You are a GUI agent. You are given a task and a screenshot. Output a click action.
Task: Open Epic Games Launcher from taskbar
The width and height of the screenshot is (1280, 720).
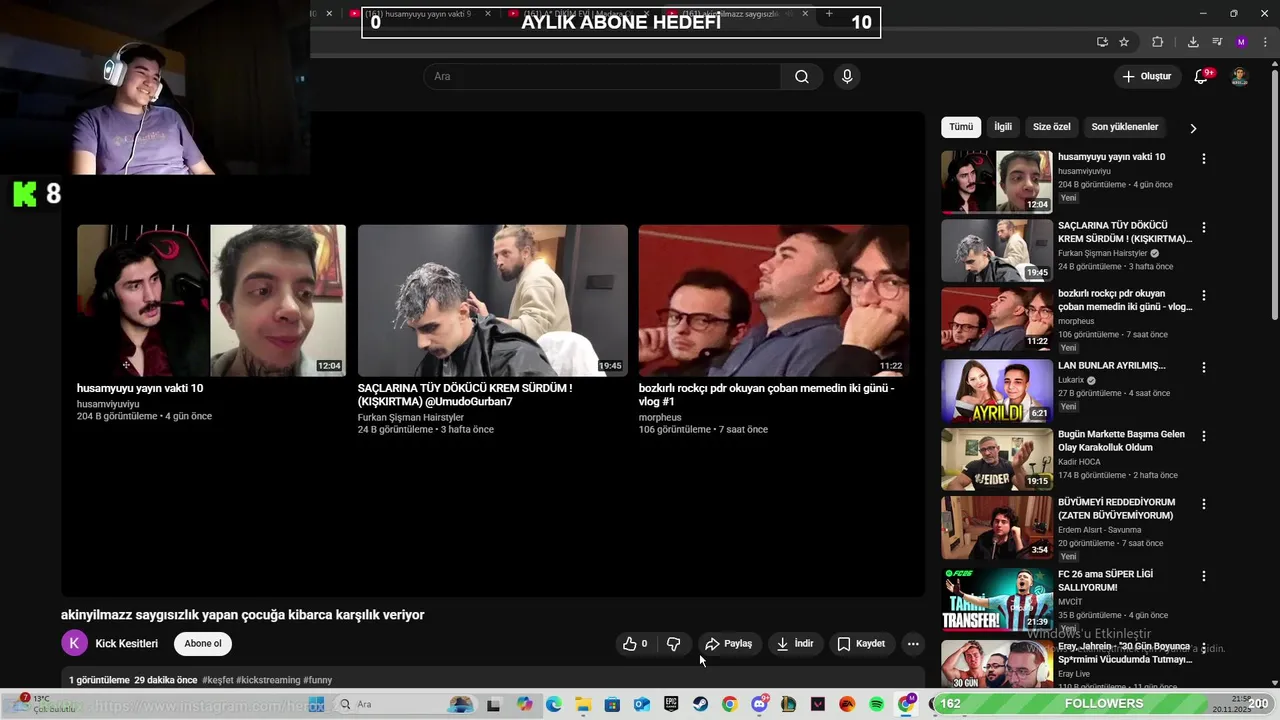pyautogui.click(x=671, y=704)
